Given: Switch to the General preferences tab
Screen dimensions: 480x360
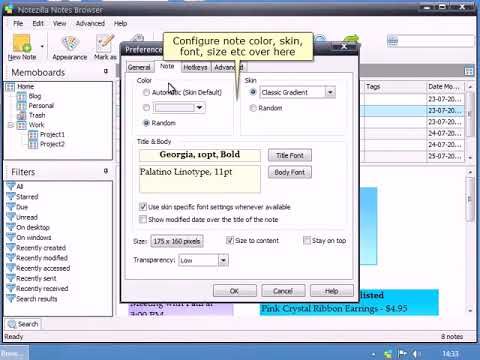Looking at the screenshot, I should click(139, 67).
